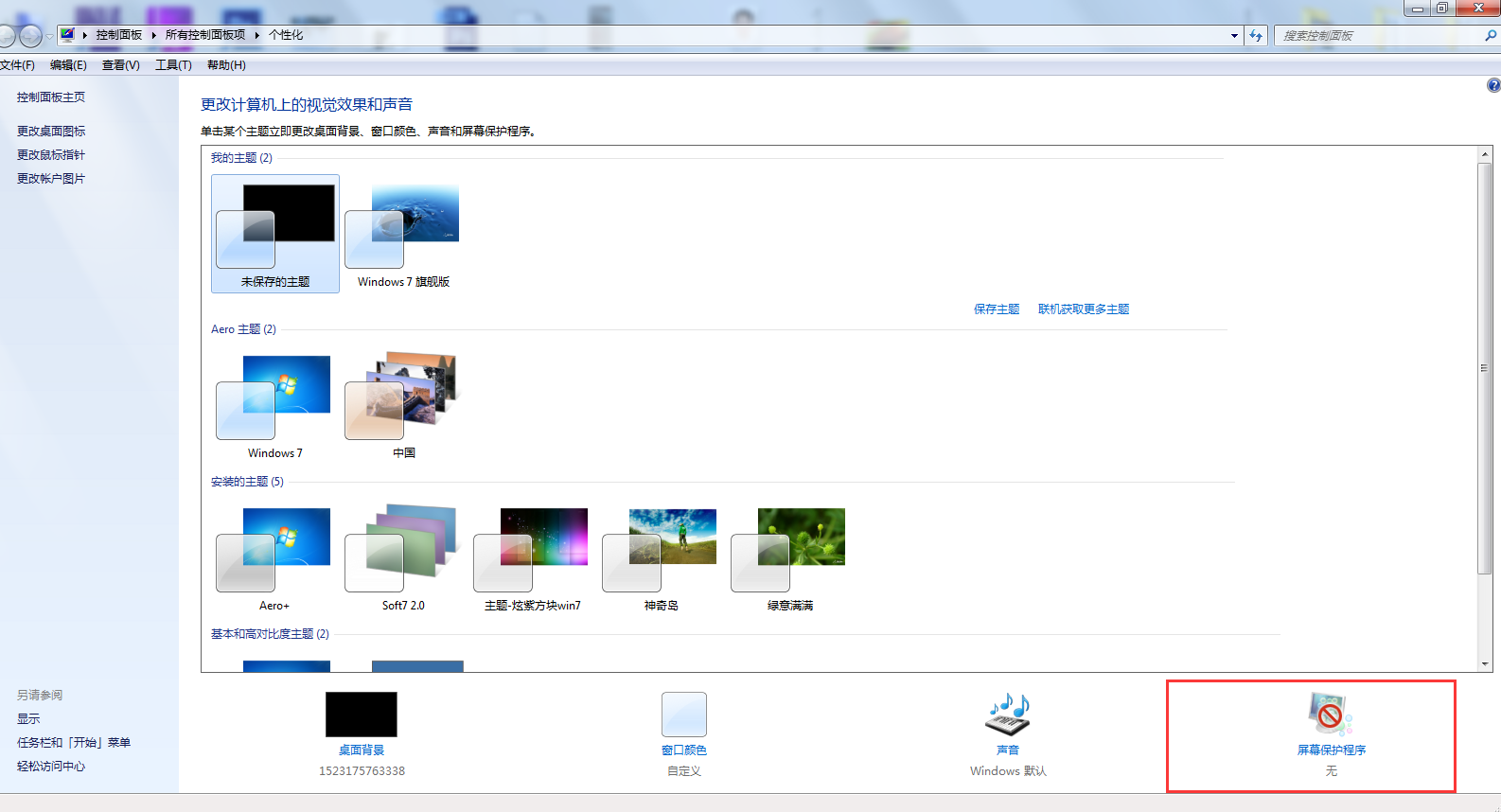Select the Windows 7 旗舰版 theme
The image size is (1501, 812).
pos(404,234)
